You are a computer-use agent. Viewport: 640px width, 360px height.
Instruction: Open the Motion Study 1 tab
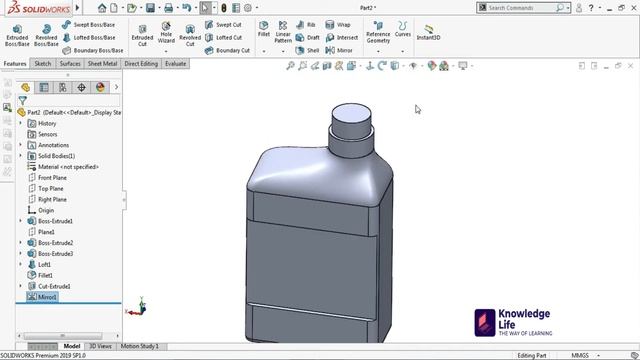140,346
